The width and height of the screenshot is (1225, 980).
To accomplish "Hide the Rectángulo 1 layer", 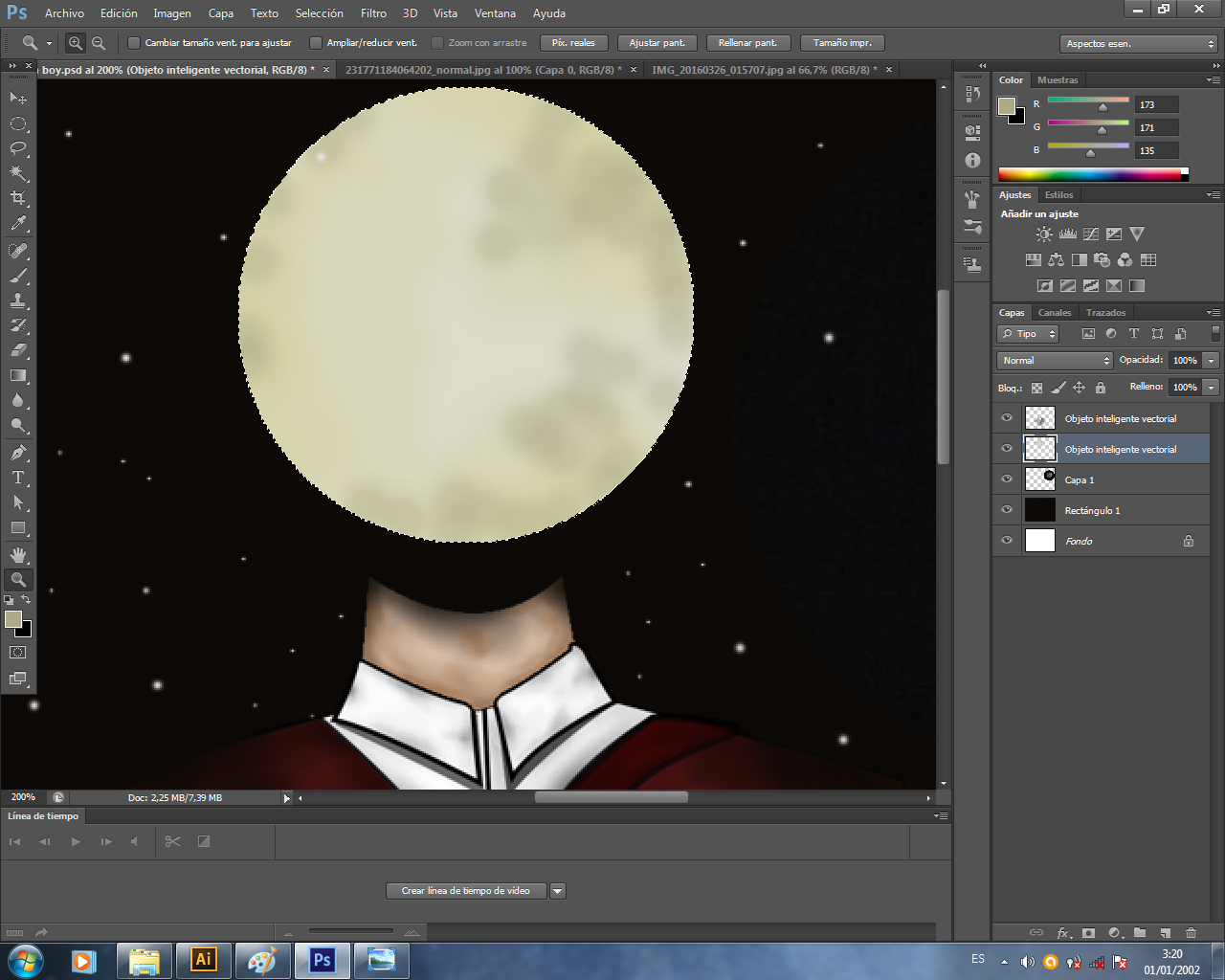I will tap(1007, 510).
